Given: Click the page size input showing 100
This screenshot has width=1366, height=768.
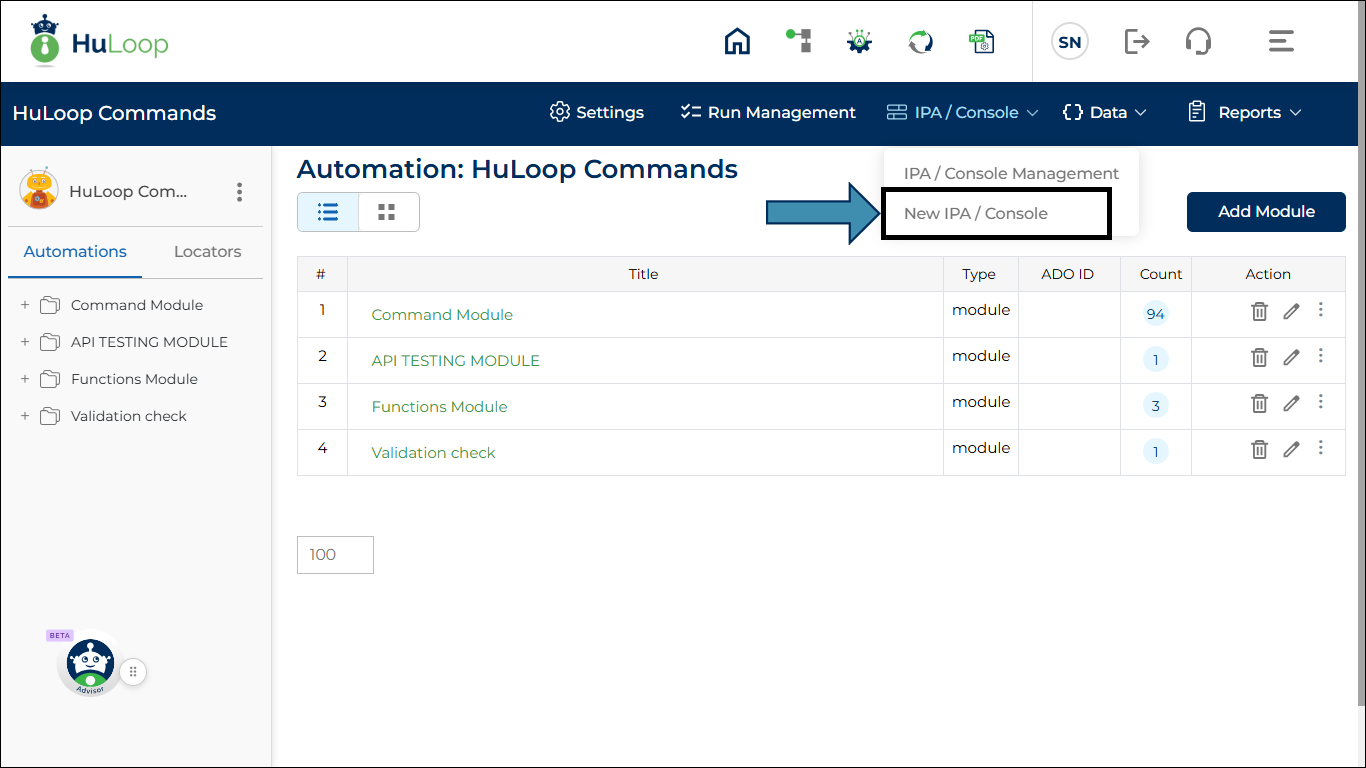Looking at the screenshot, I should (x=335, y=554).
